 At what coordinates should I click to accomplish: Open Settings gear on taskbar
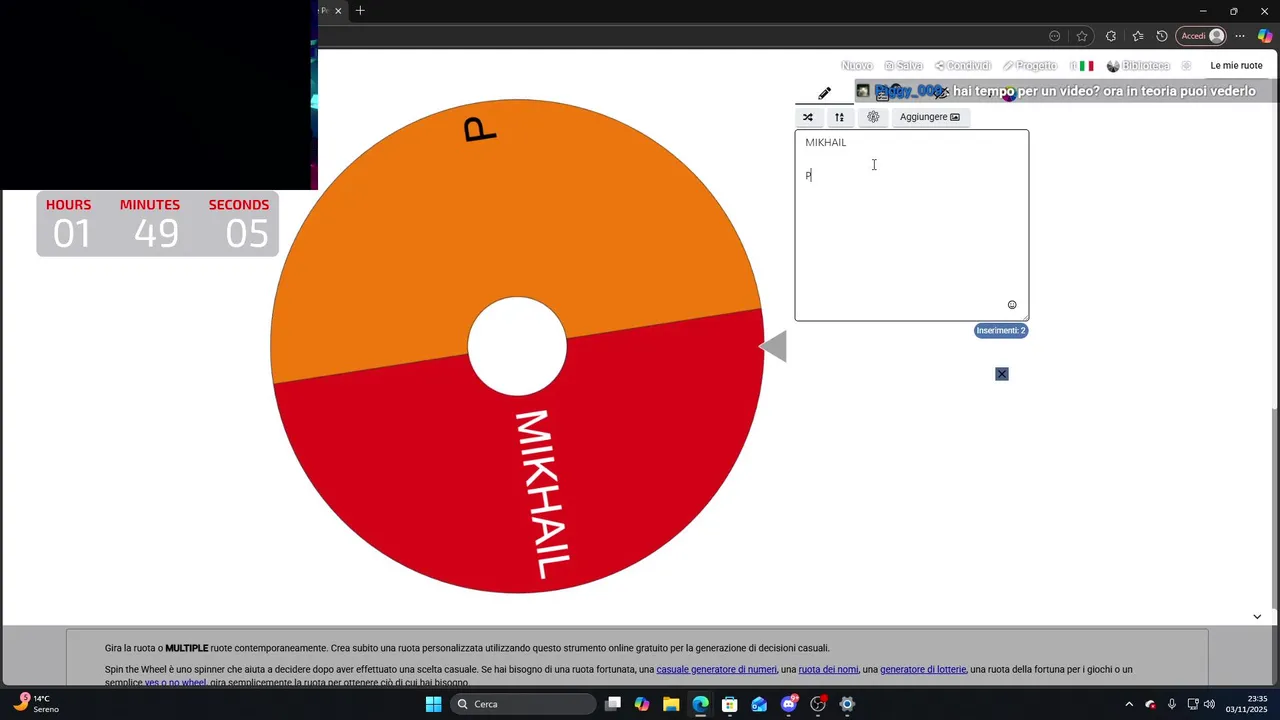click(x=847, y=704)
